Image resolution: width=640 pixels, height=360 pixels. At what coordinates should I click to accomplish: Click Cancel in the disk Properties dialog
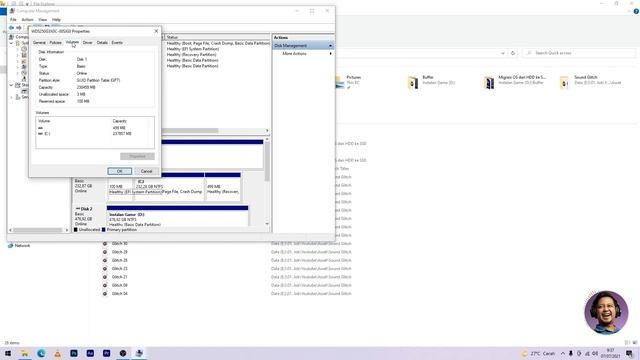pos(146,171)
